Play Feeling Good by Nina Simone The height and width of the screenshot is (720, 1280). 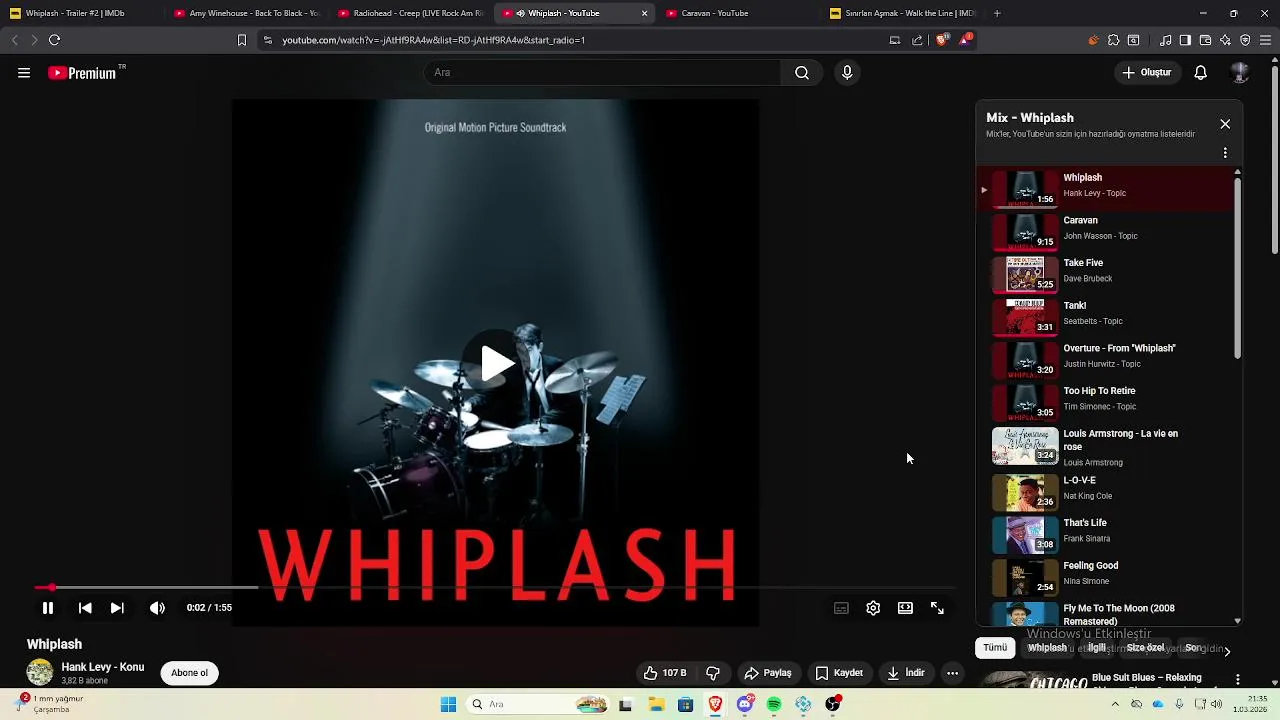tap(1106, 576)
